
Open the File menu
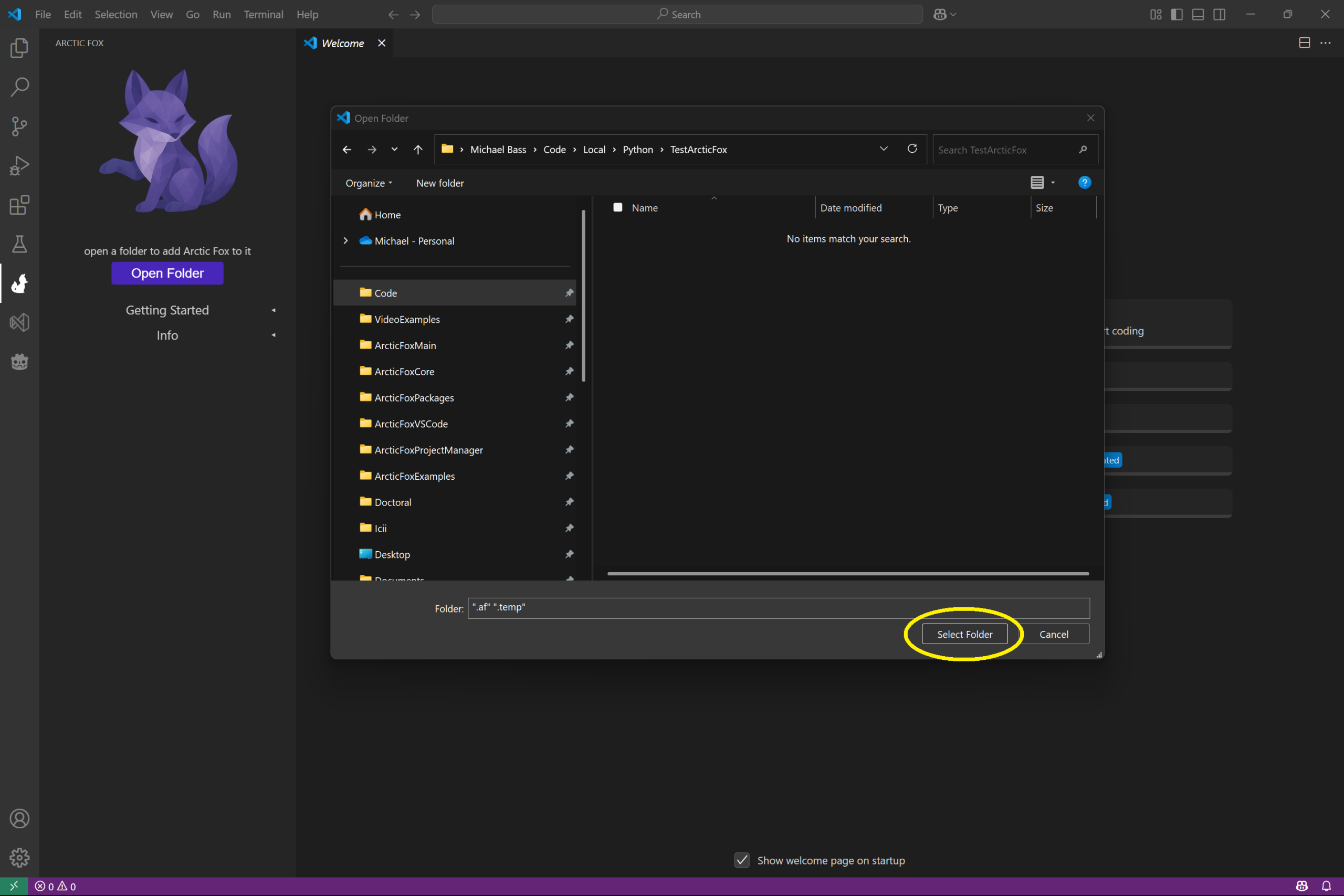(x=43, y=14)
